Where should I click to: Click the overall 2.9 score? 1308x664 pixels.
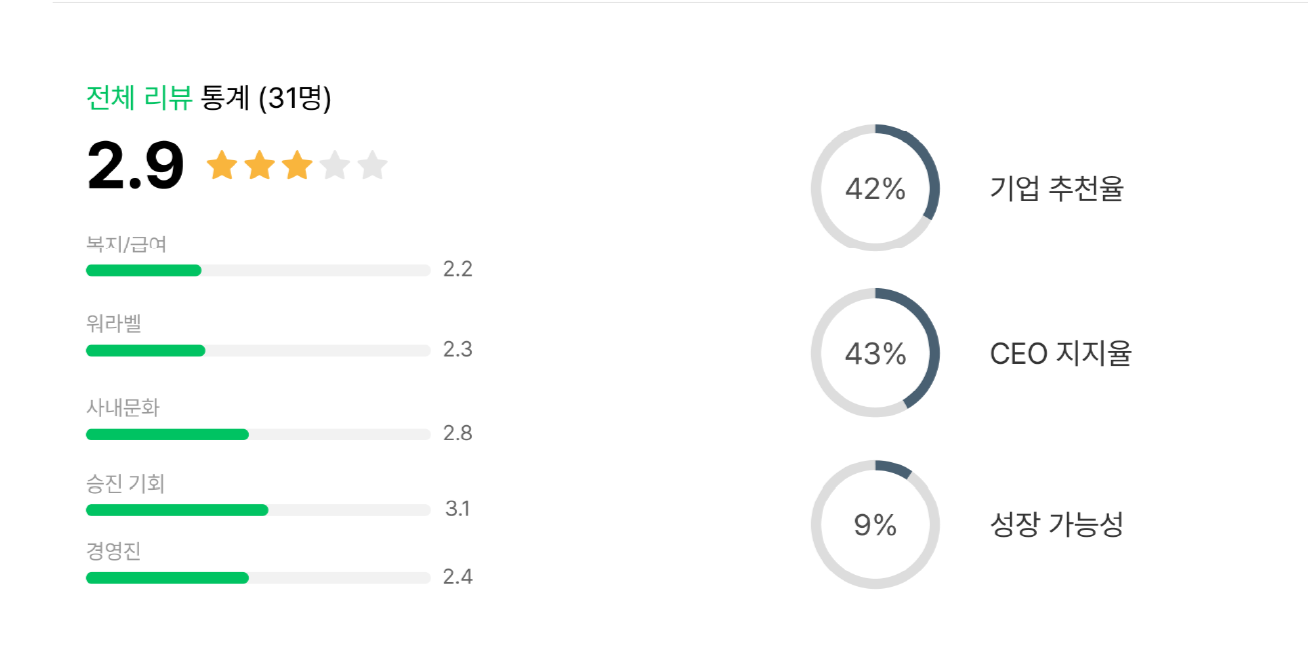coord(136,166)
